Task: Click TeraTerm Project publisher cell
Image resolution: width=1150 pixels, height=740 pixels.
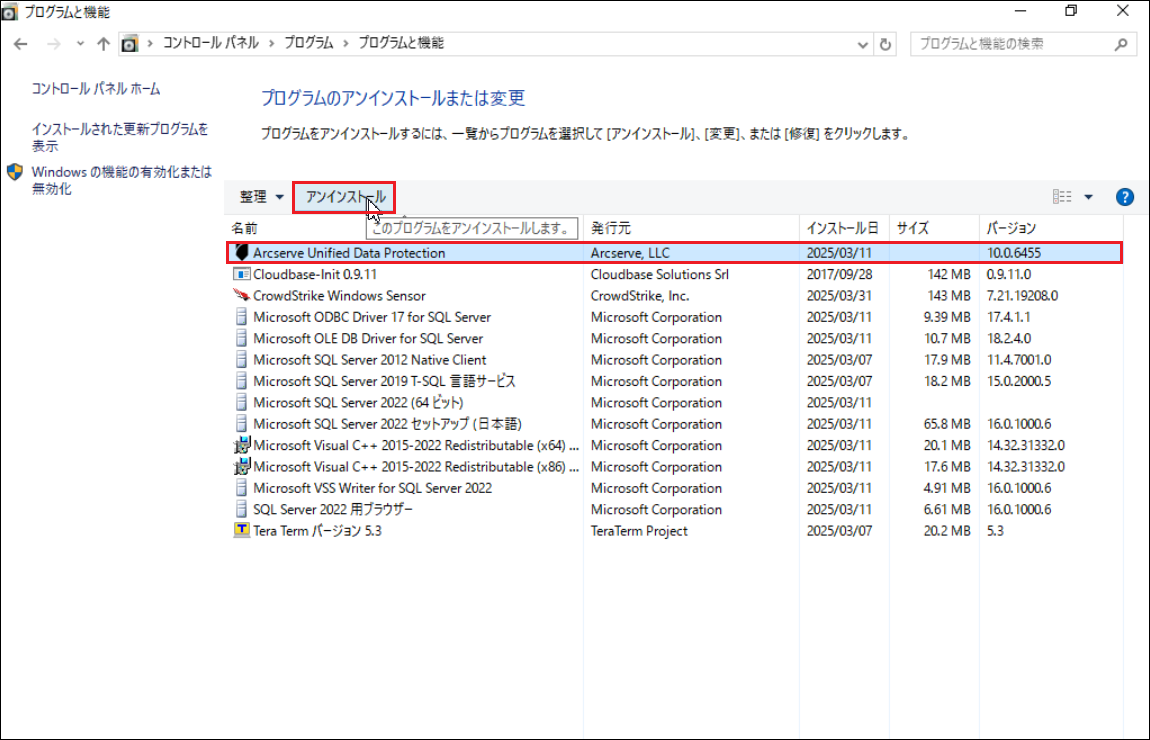Action: [639, 531]
